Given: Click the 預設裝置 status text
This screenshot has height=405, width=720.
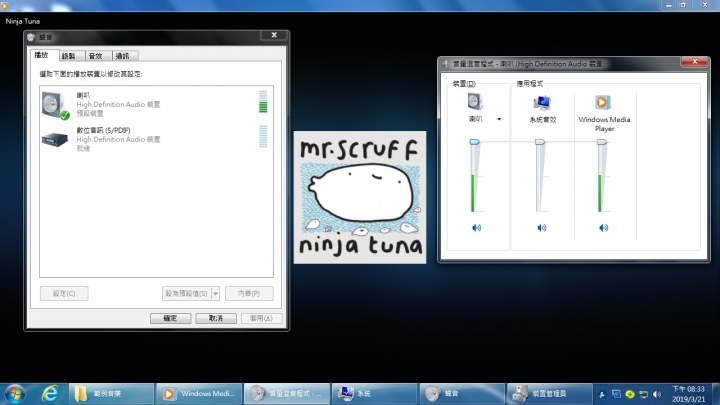Looking at the screenshot, I should [x=90, y=113].
